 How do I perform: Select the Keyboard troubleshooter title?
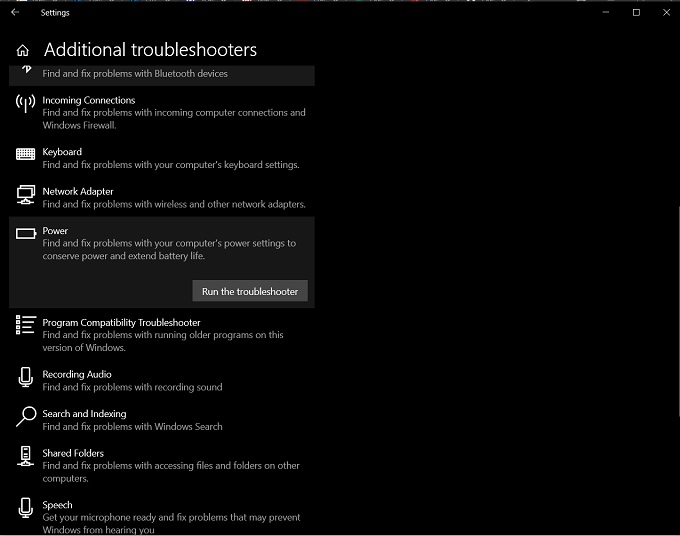pyautogui.click(x=62, y=152)
